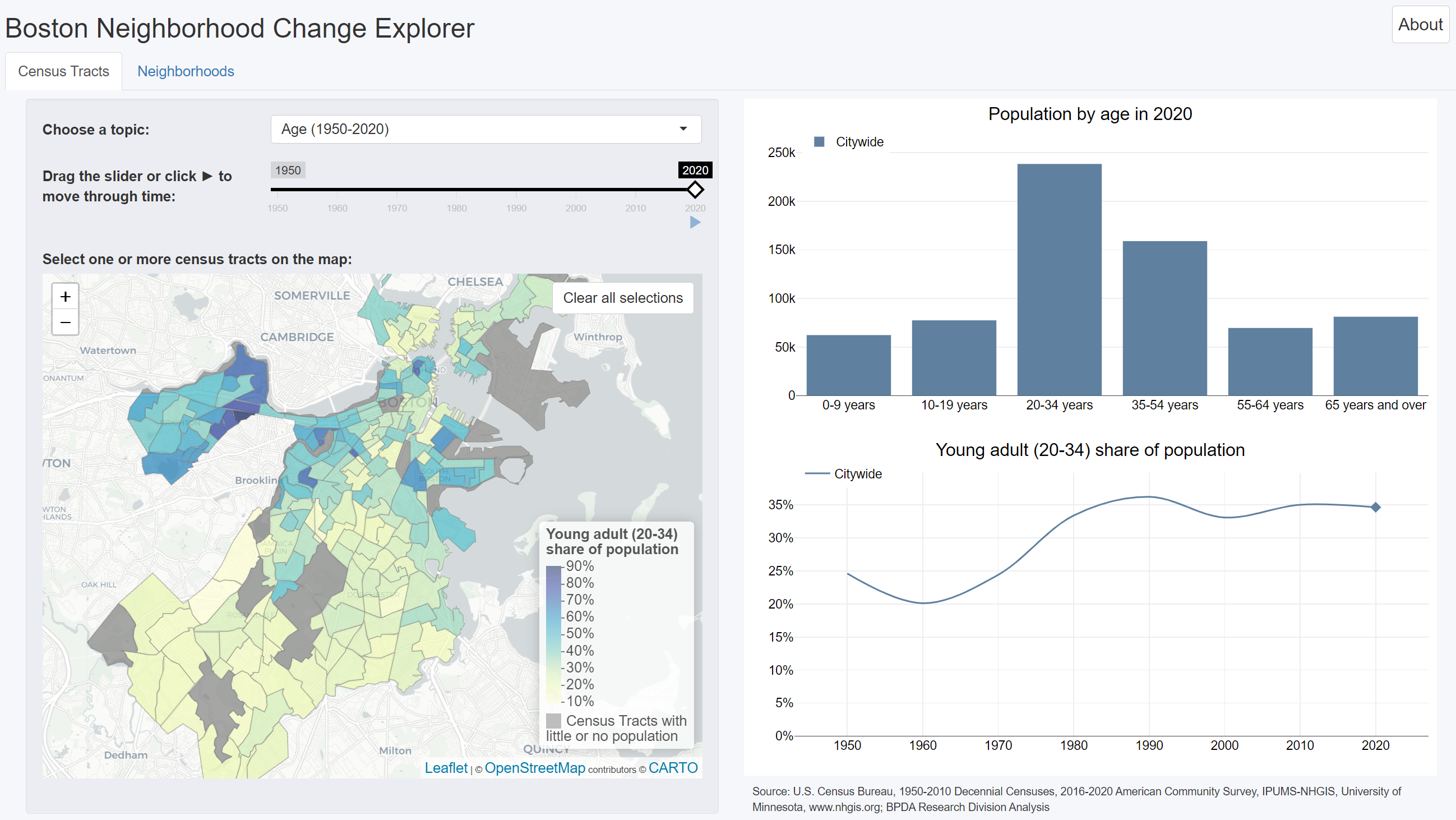Zoom out on the map
The width and height of the screenshot is (1456, 820).
pyautogui.click(x=65, y=323)
